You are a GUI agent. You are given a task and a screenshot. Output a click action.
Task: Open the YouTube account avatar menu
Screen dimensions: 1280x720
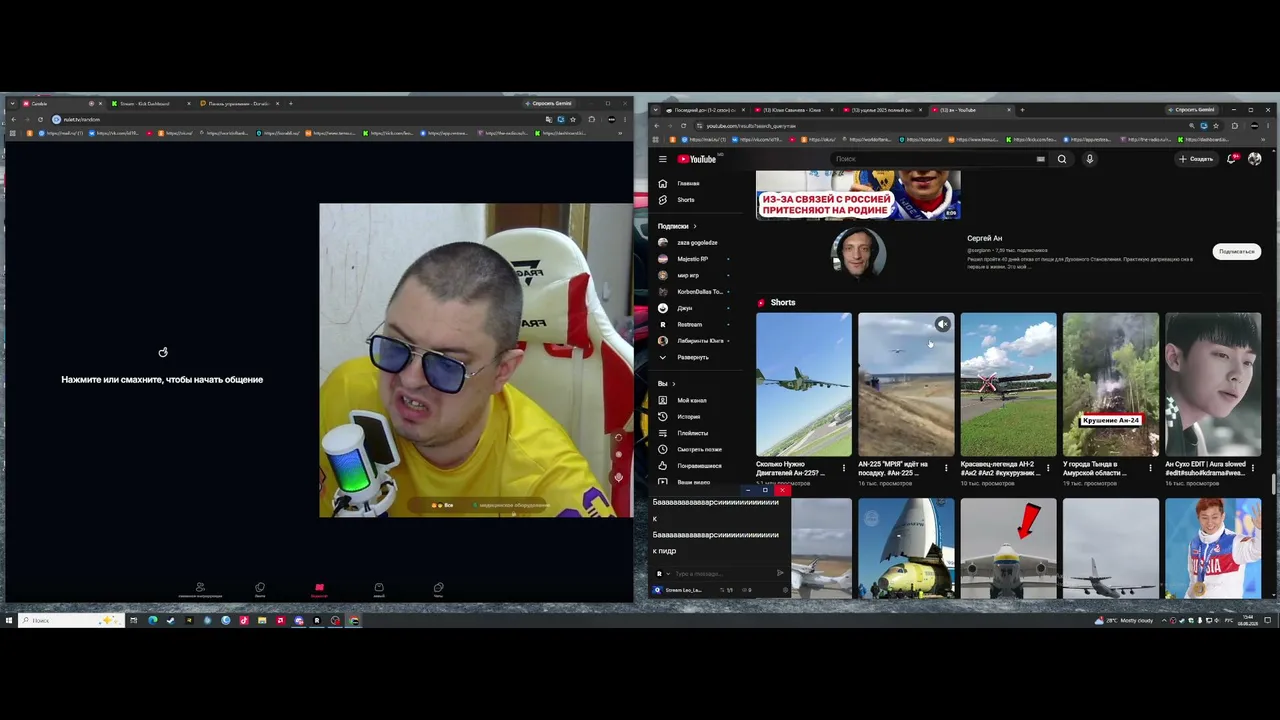click(1255, 159)
